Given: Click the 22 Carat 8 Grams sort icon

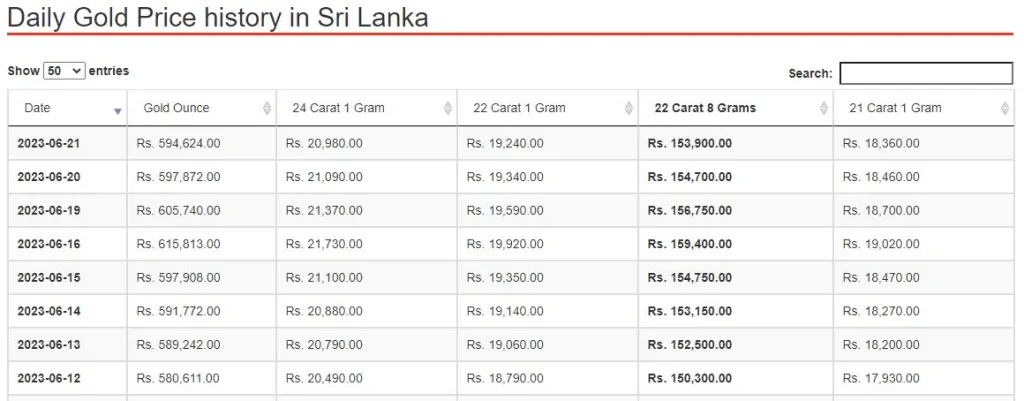Looking at the screenshot, I should (824, 108).
